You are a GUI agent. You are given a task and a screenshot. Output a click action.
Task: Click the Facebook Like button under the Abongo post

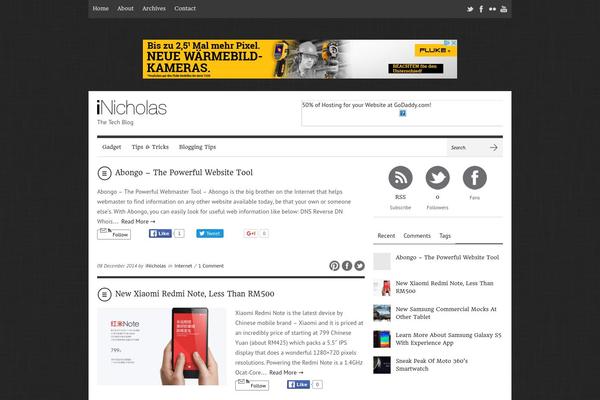[160, 233]
